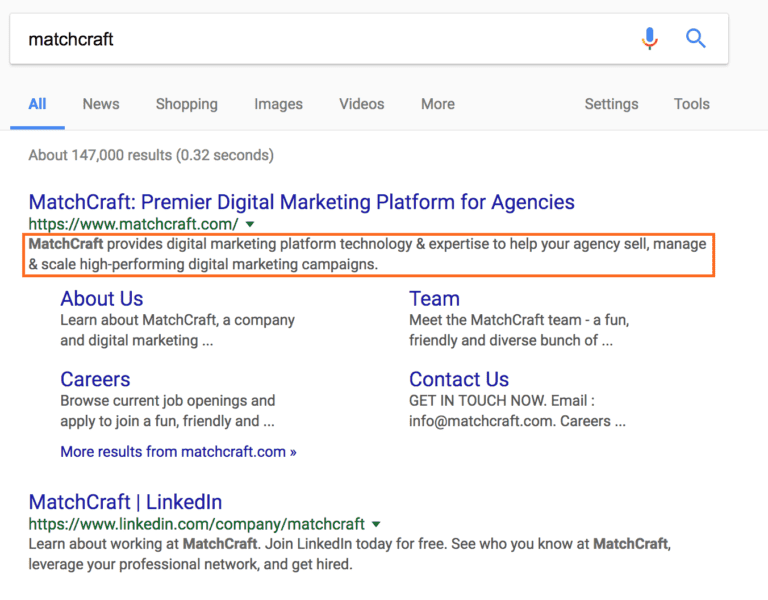Switch to the Images tab
The image size is (768, 600).
[278, 104]
